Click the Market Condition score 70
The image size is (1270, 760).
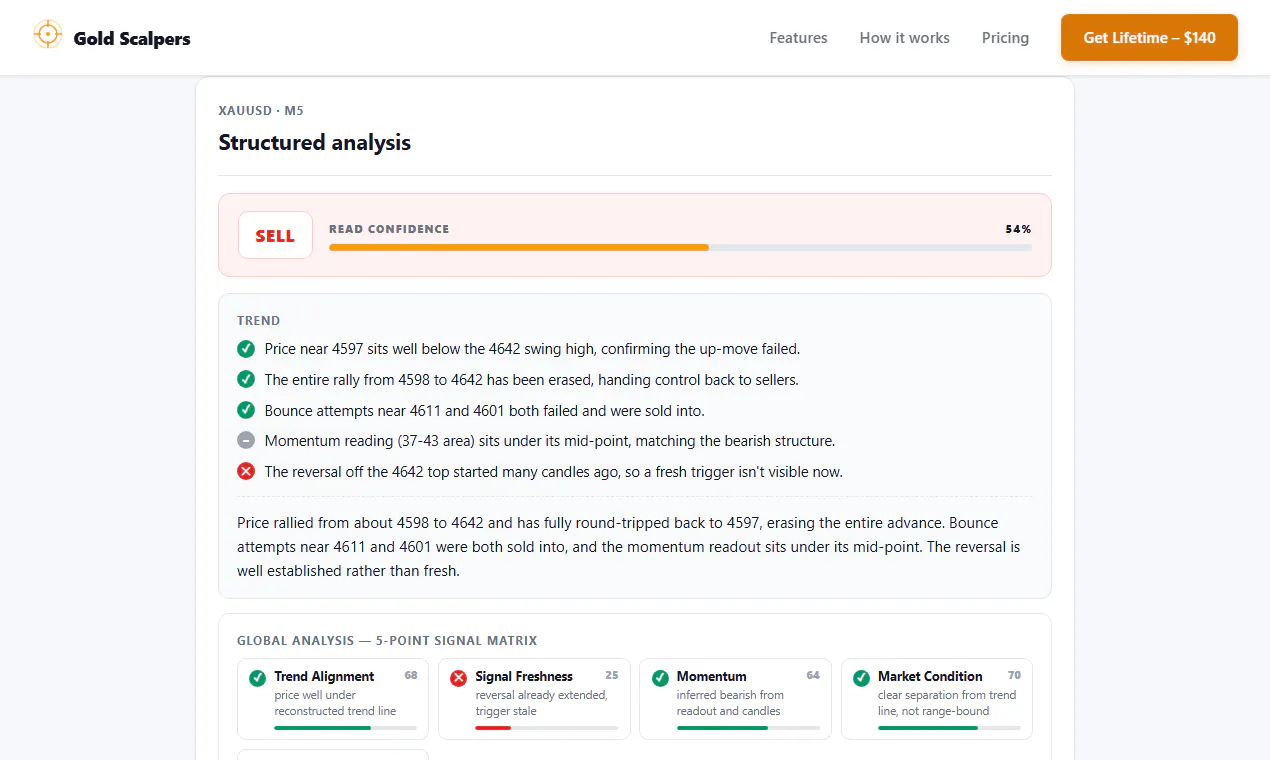pyautogui.click(x=1014, y=676)
